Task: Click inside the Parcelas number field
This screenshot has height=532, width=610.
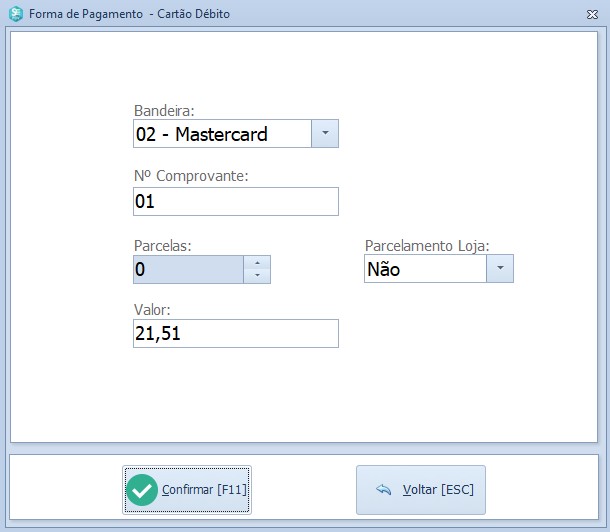Action: tap(188, 269)
